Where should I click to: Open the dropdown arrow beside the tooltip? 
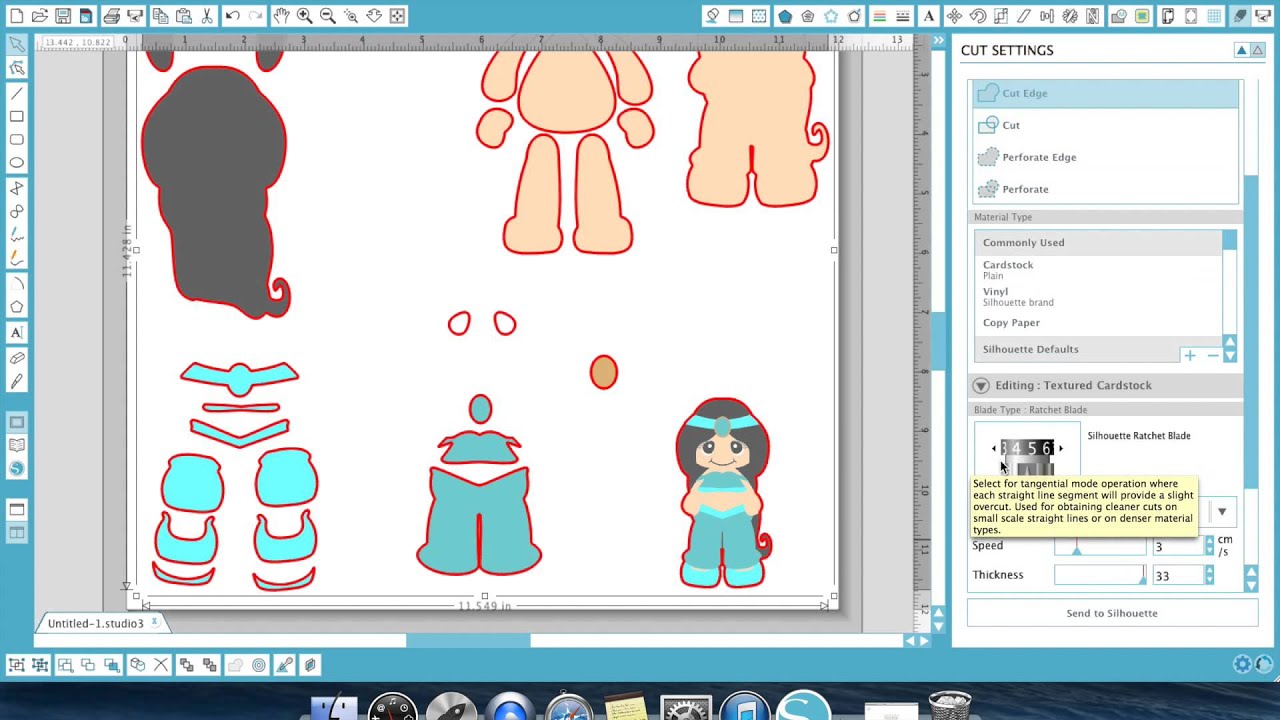click(x=1221, y=512)
